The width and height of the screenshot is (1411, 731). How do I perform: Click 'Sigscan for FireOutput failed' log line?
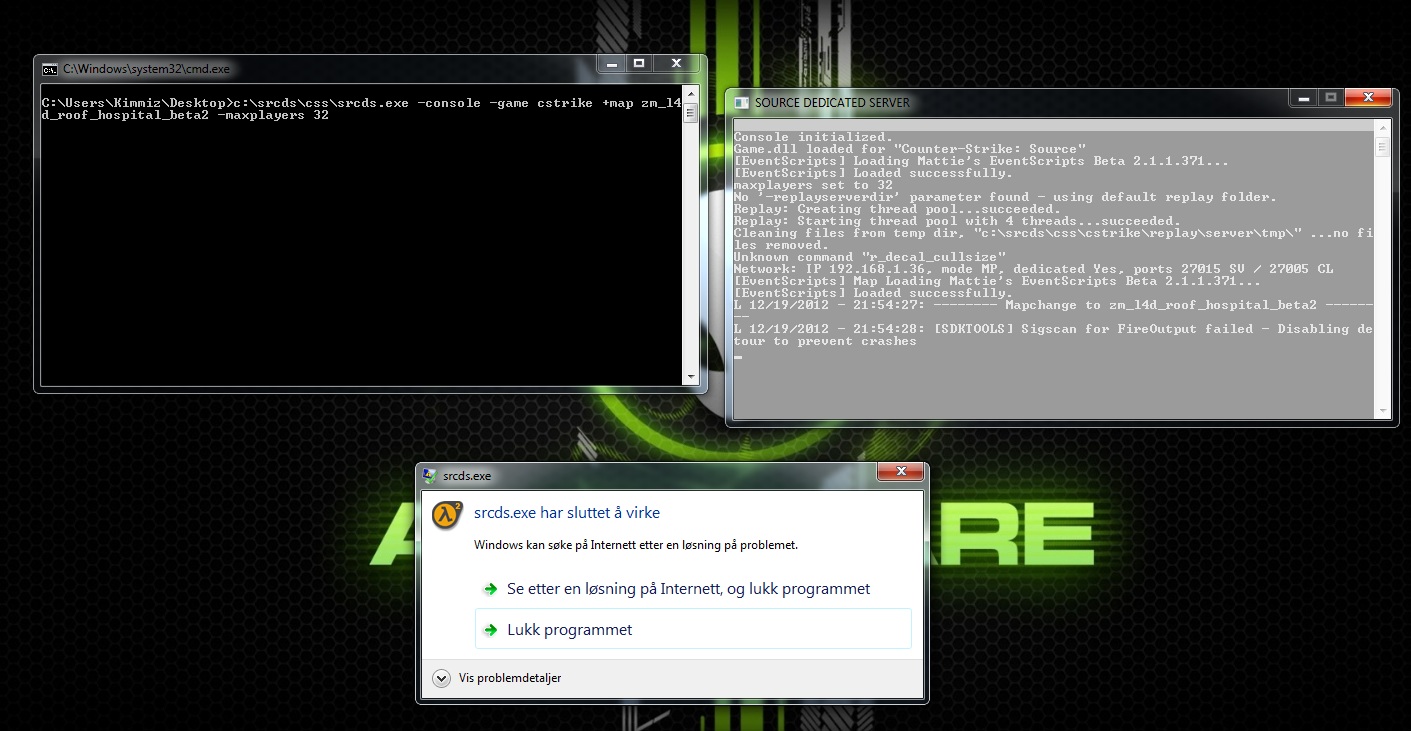(1053, 335)
